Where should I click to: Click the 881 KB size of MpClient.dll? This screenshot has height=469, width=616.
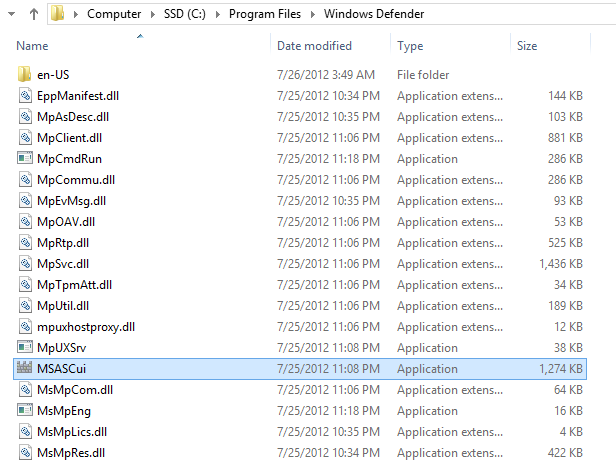pos(565,138)
